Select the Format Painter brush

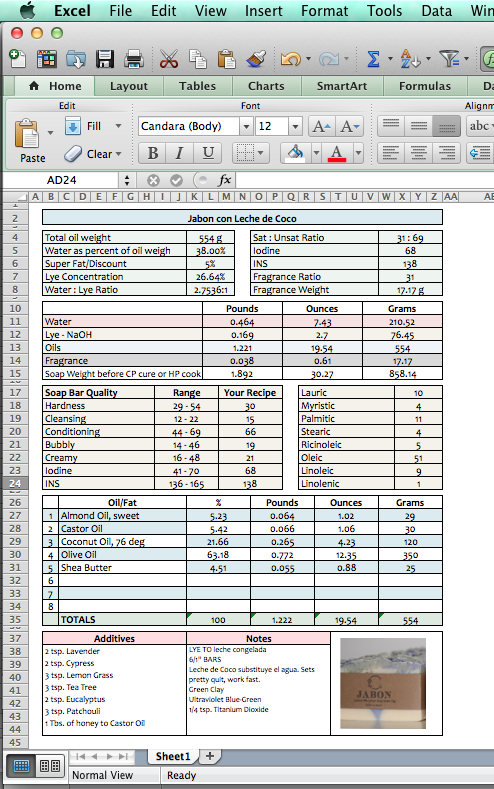click(x=256, y=59)
